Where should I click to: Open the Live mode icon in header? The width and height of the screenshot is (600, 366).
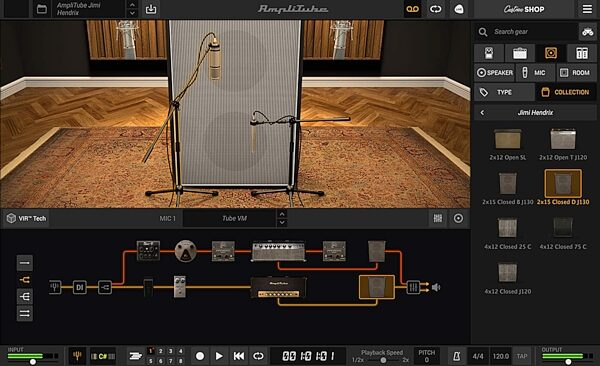[x=458, y=9]
